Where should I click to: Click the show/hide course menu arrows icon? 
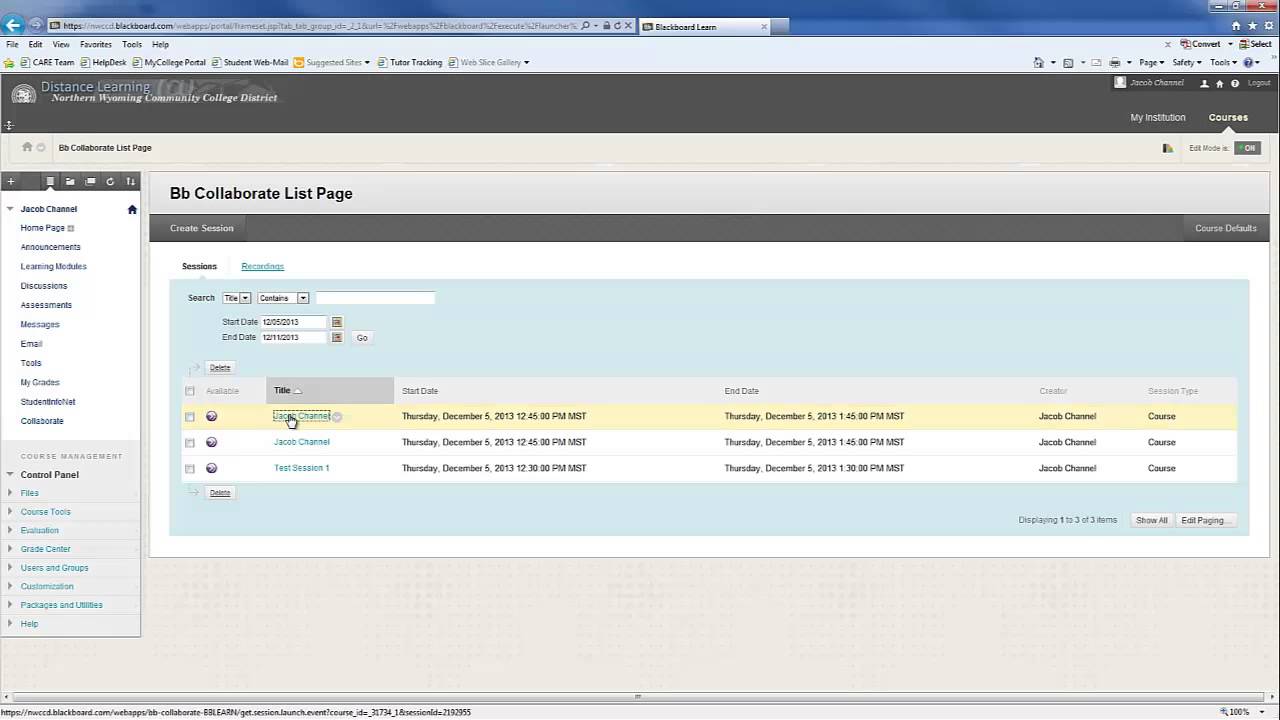click(x=8, y=125)
